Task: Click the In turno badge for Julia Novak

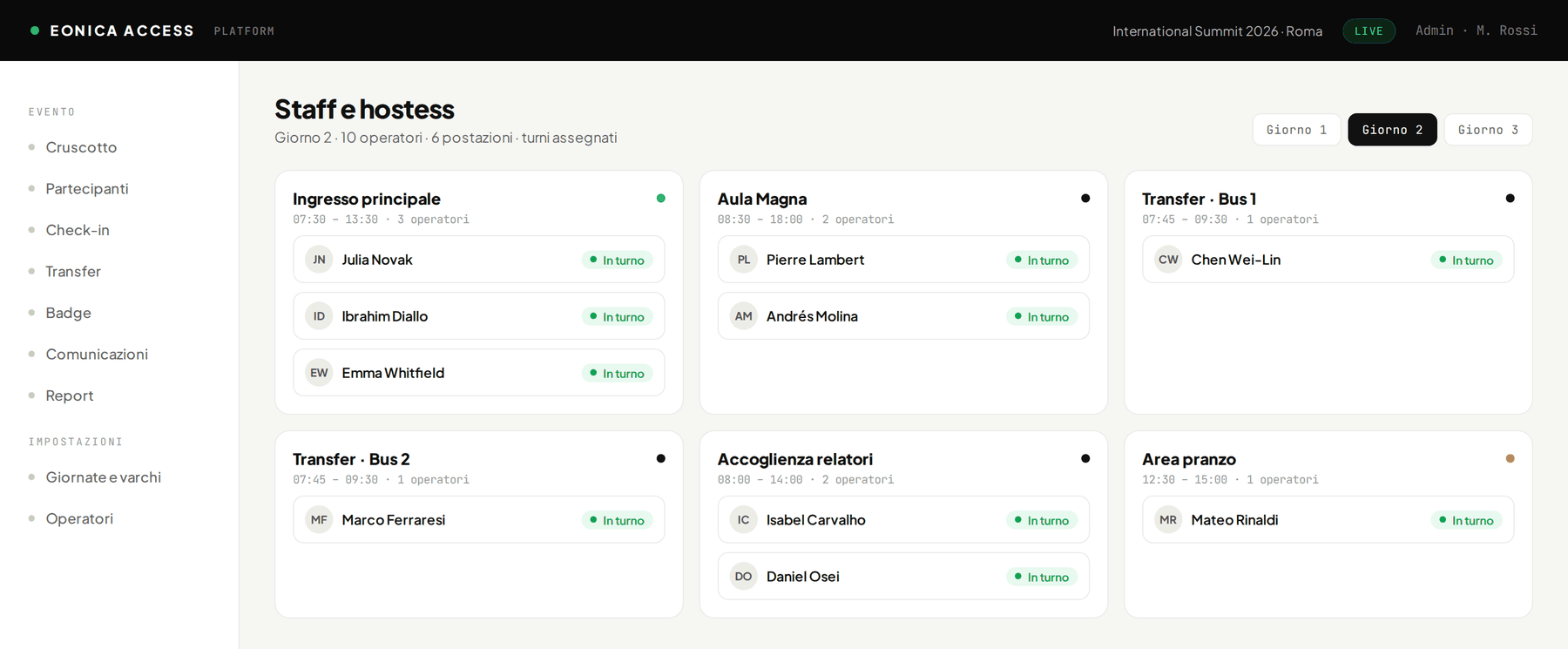Action: (x=617, y=260)
